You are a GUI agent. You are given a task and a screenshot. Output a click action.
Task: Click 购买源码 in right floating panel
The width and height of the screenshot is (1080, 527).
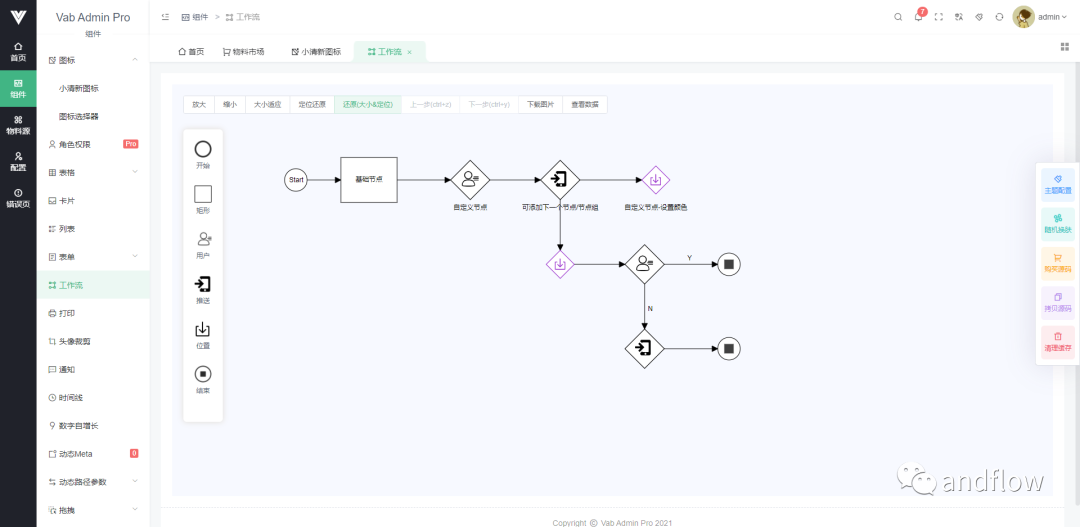(1058, 264)
